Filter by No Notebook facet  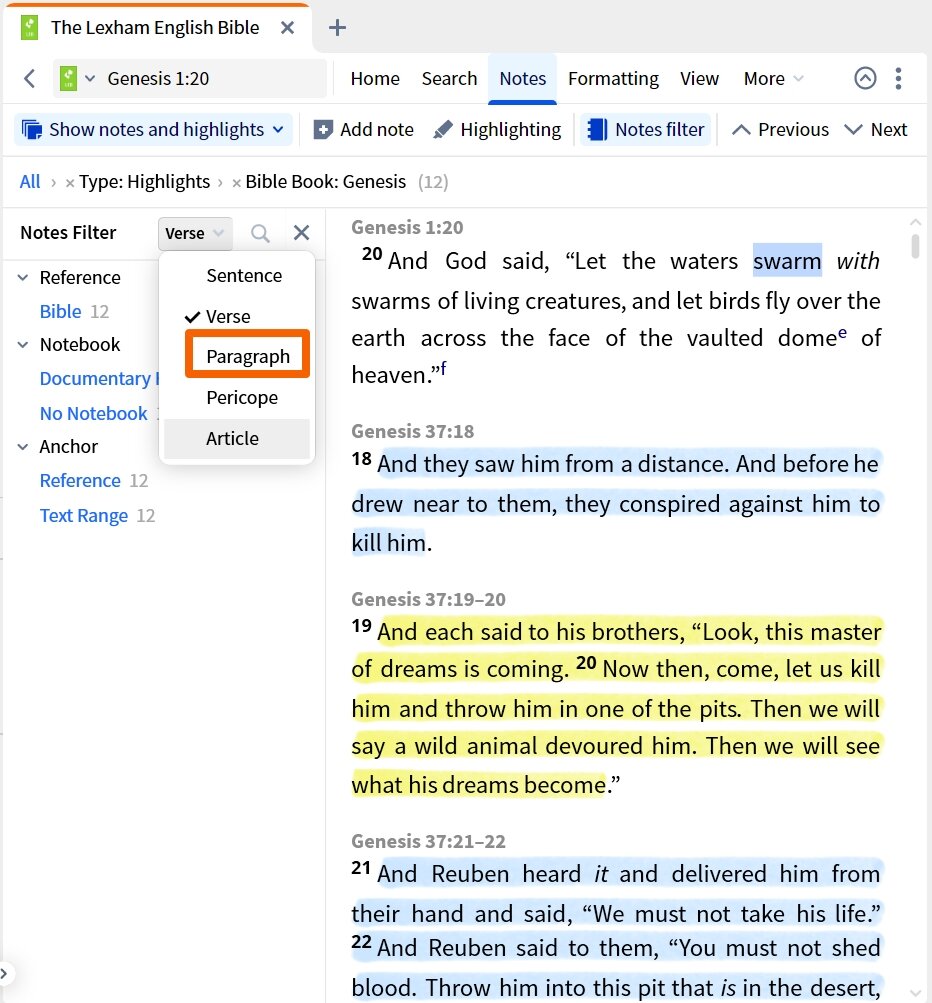pos(93,414)
